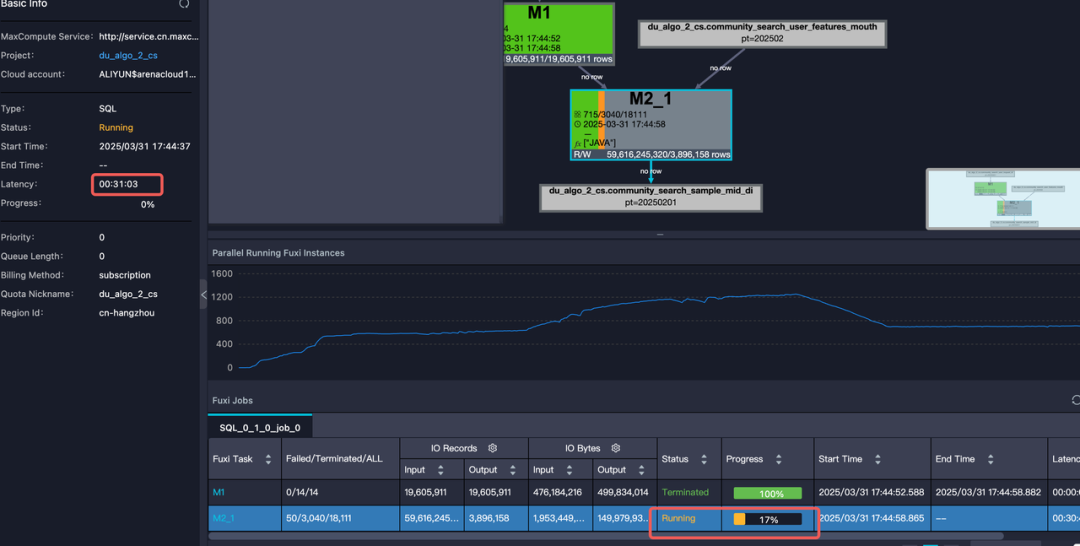Click the Basic Info refresh icon
Viewport: 1080px width, 546px height.
(x=184, y=4)
